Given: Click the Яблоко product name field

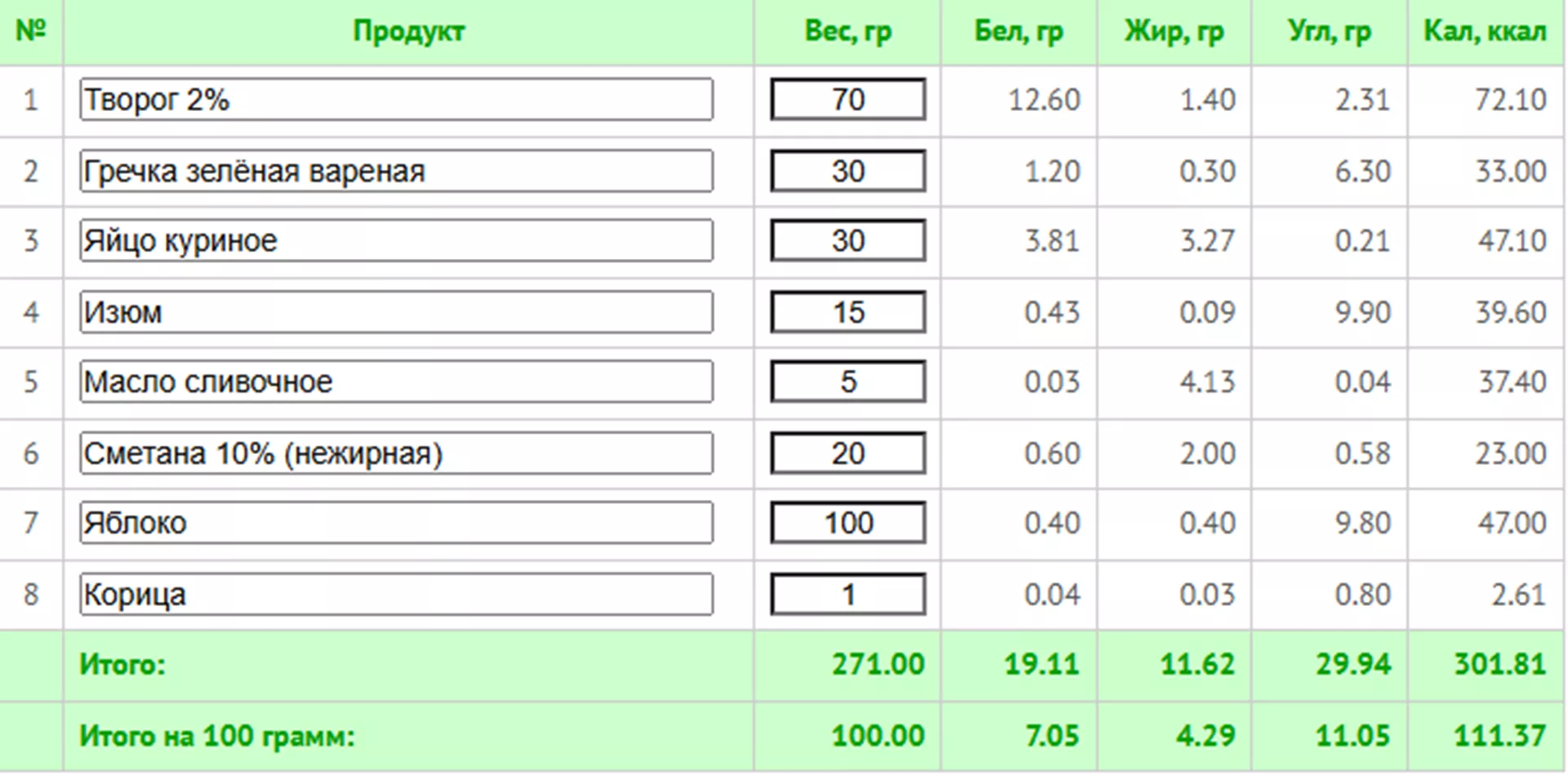Looking at the screenshot, I should point(396,523).
